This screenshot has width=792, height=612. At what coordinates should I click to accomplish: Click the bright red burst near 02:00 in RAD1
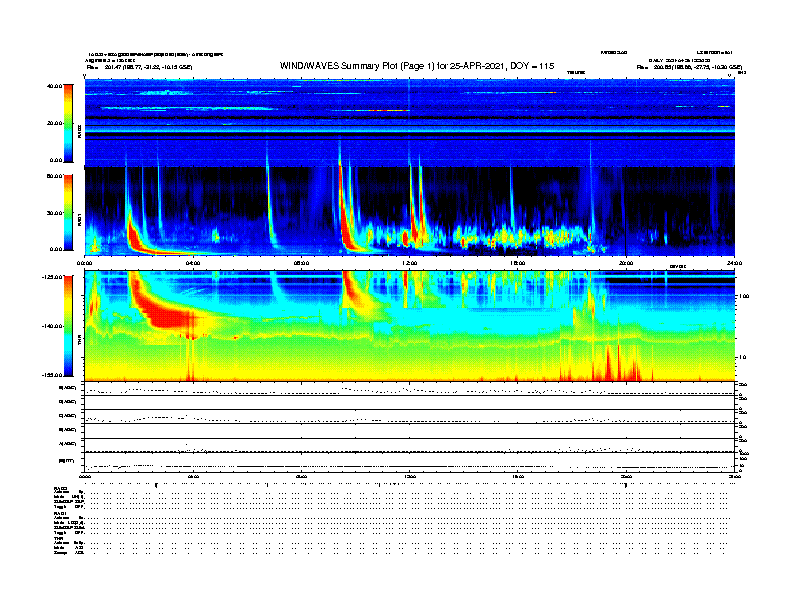point(134,236)
